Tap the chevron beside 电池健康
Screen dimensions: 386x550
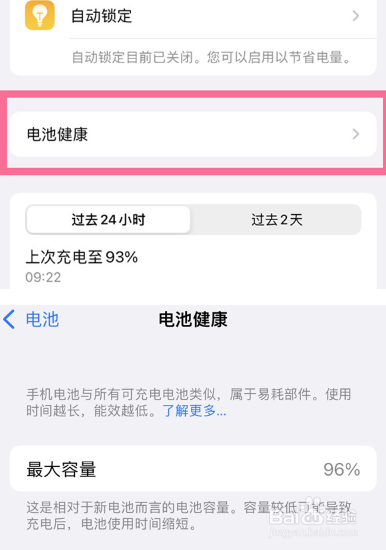coord(355,134)
